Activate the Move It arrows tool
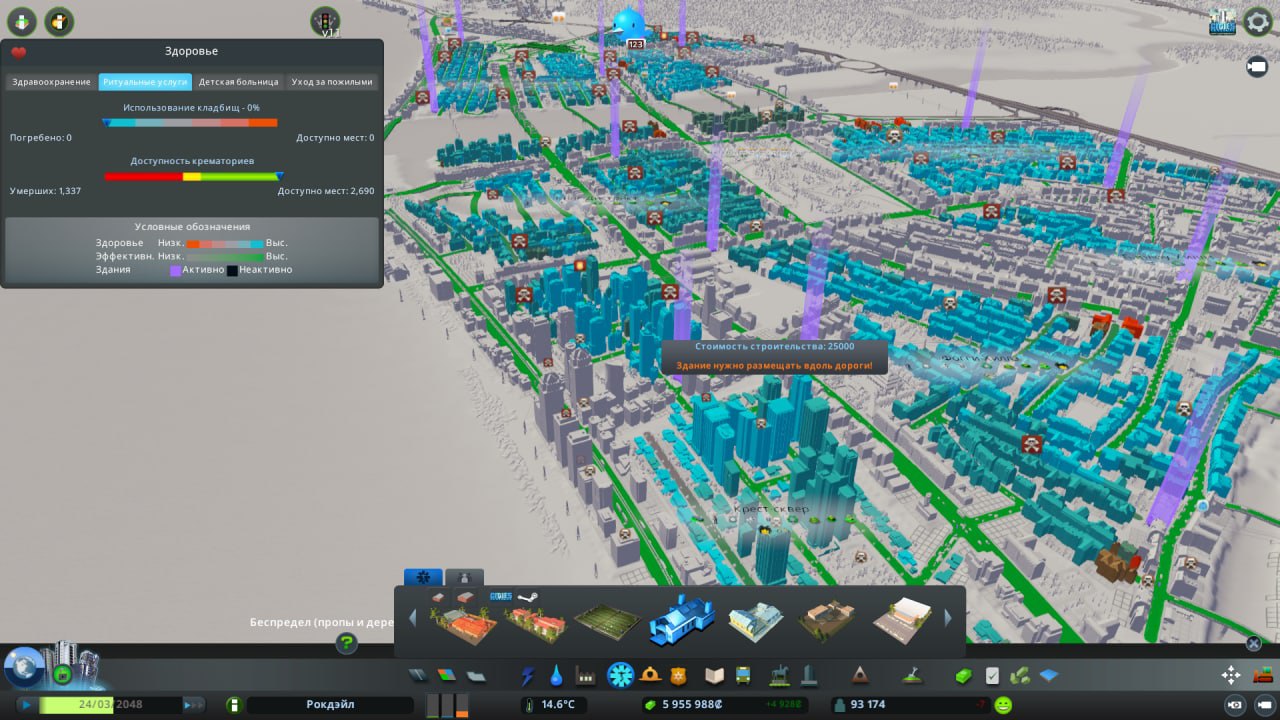The height and width of the screenshot is (720, 1280). tap(1231, 675)
